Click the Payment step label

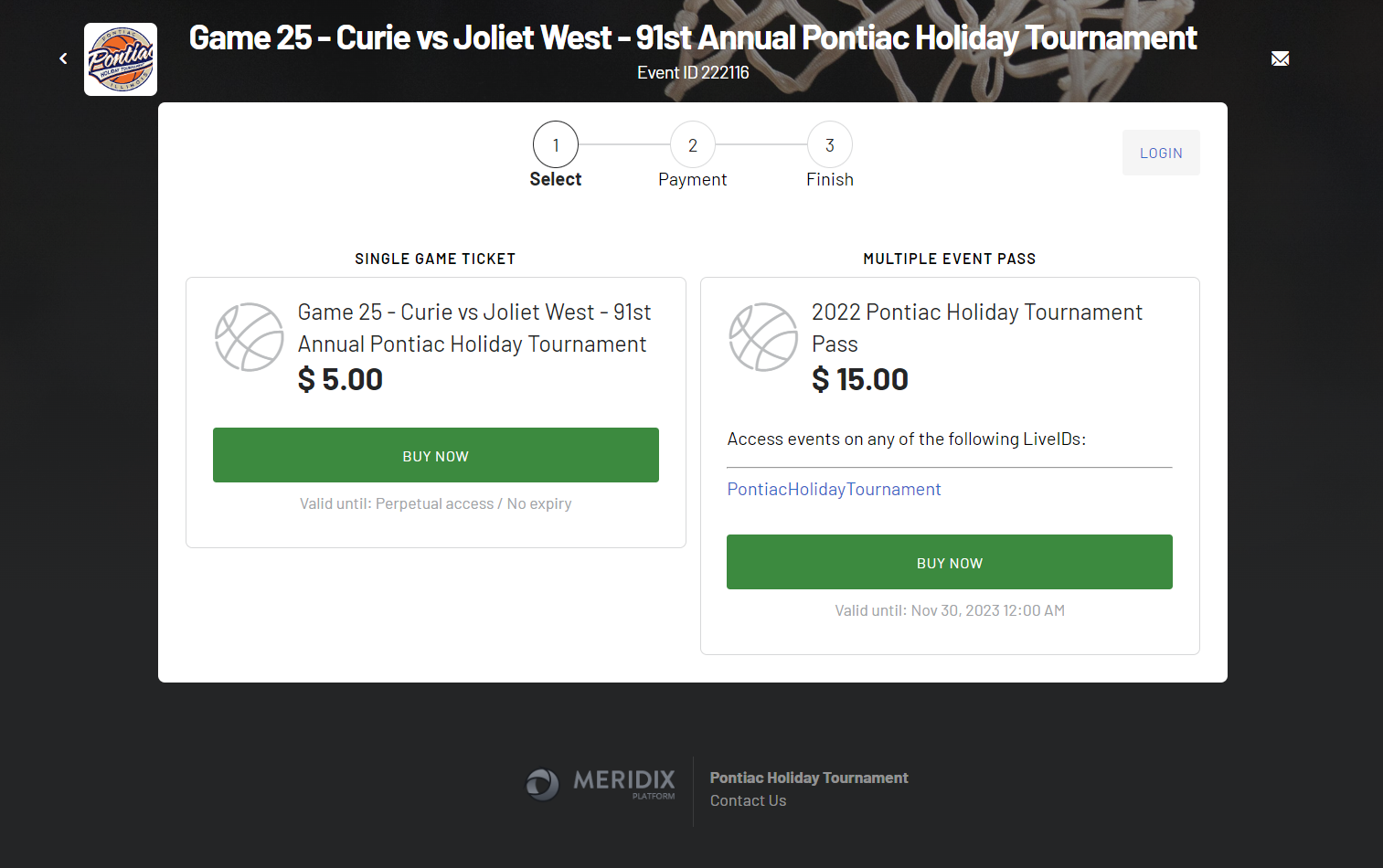pyautogui.click(x=693, y=180)
